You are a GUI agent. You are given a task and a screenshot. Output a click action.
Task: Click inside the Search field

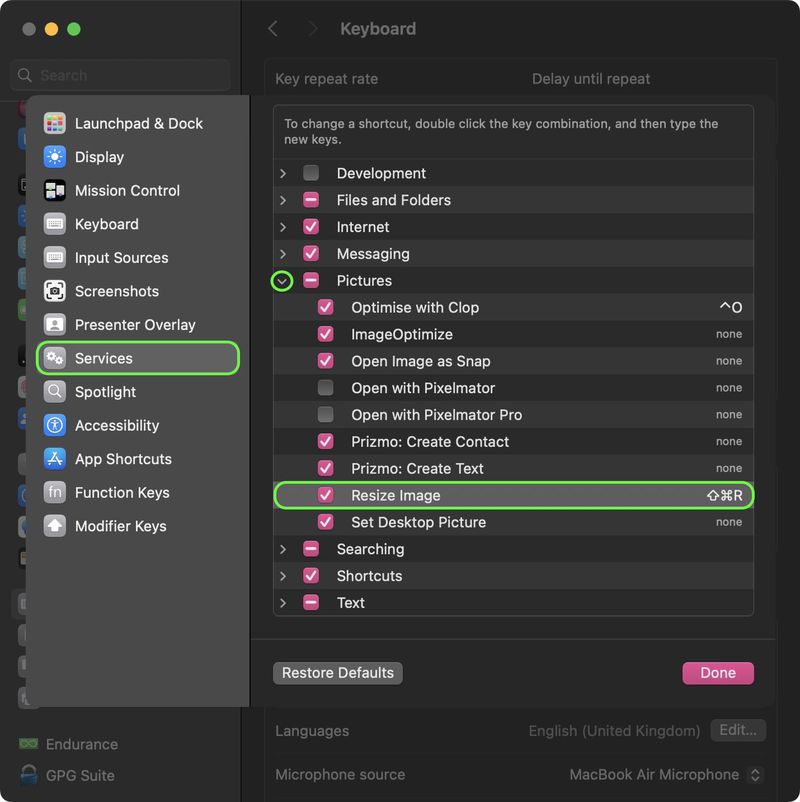[x=120, y=75]
